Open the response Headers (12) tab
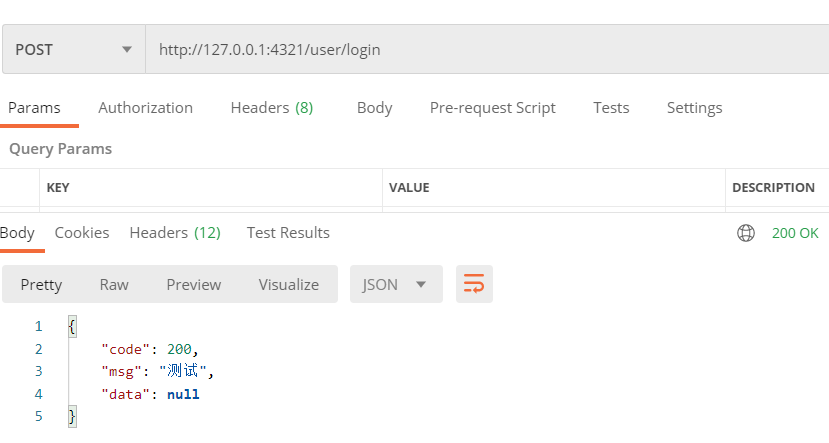Viewport: 829px width, 443px height. pyautogui.click(x=174, y=233)
